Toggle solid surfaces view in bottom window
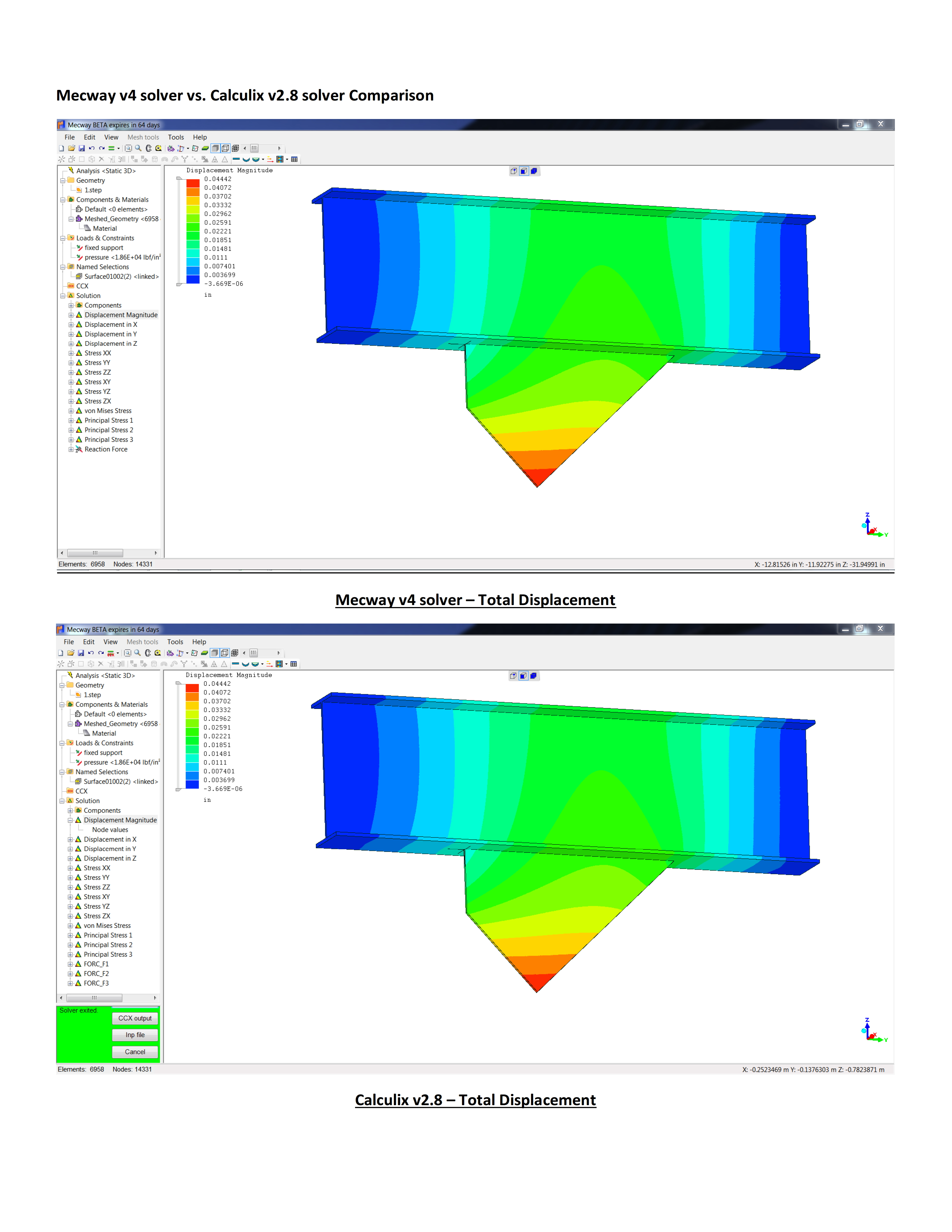 tap(215, 653)
